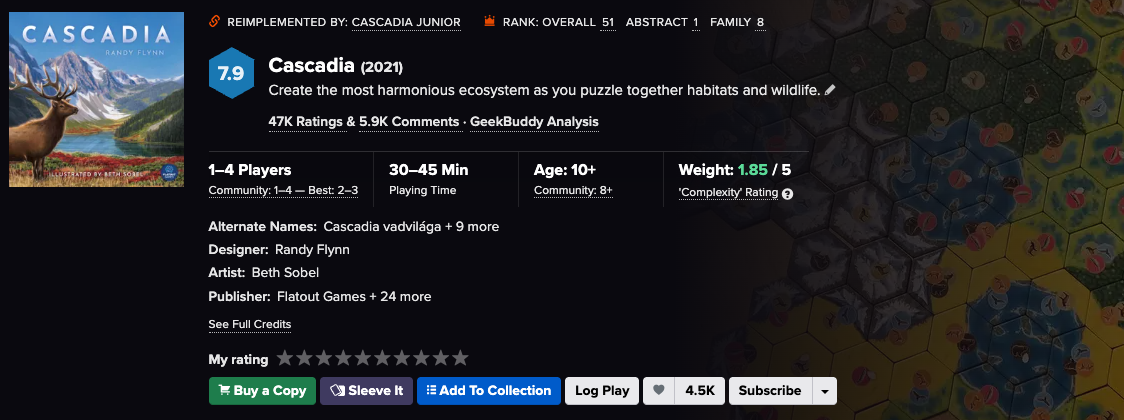
Task: Open the 47K Ratings link
Action: coord(305,122)
